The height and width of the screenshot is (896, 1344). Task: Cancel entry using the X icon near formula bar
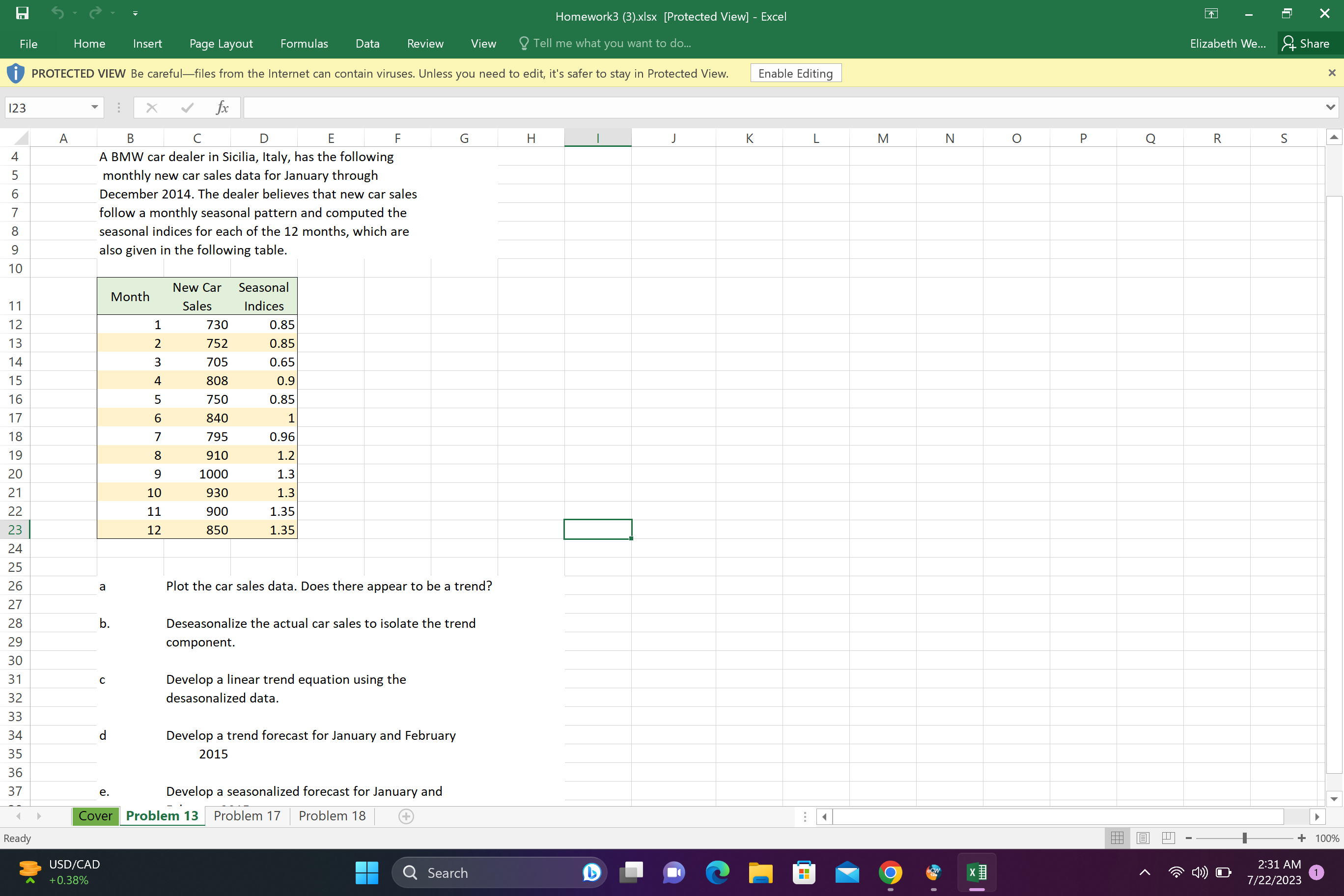[x=151, y=107]
